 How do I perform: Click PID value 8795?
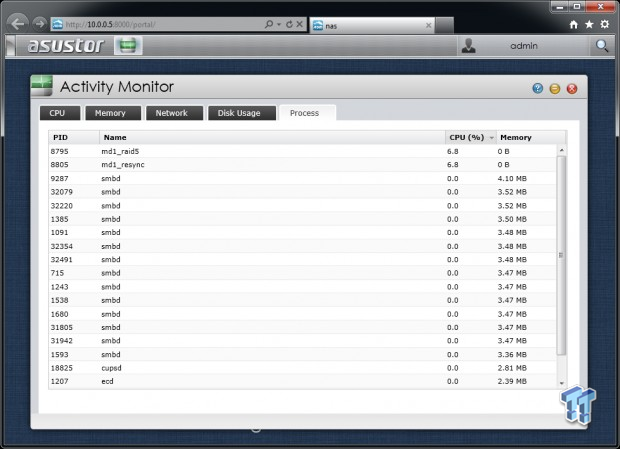click(59, 151)
